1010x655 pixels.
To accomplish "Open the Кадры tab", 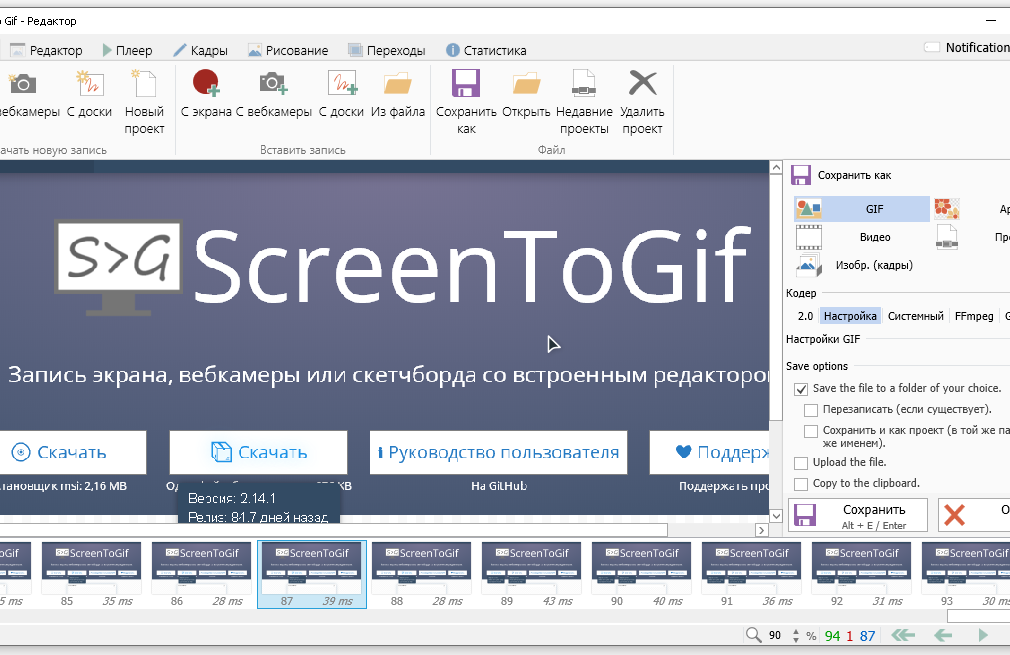I will (x=200, y=50).
